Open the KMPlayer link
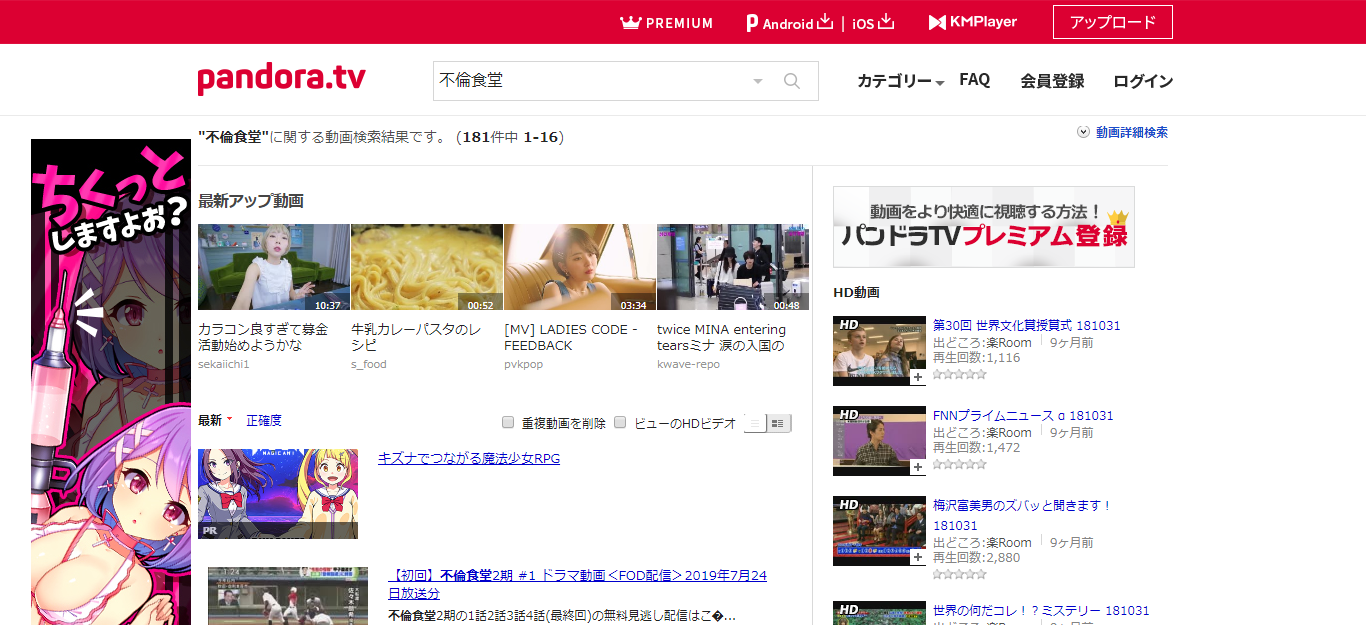1366x625 pixels. (973, 22)
